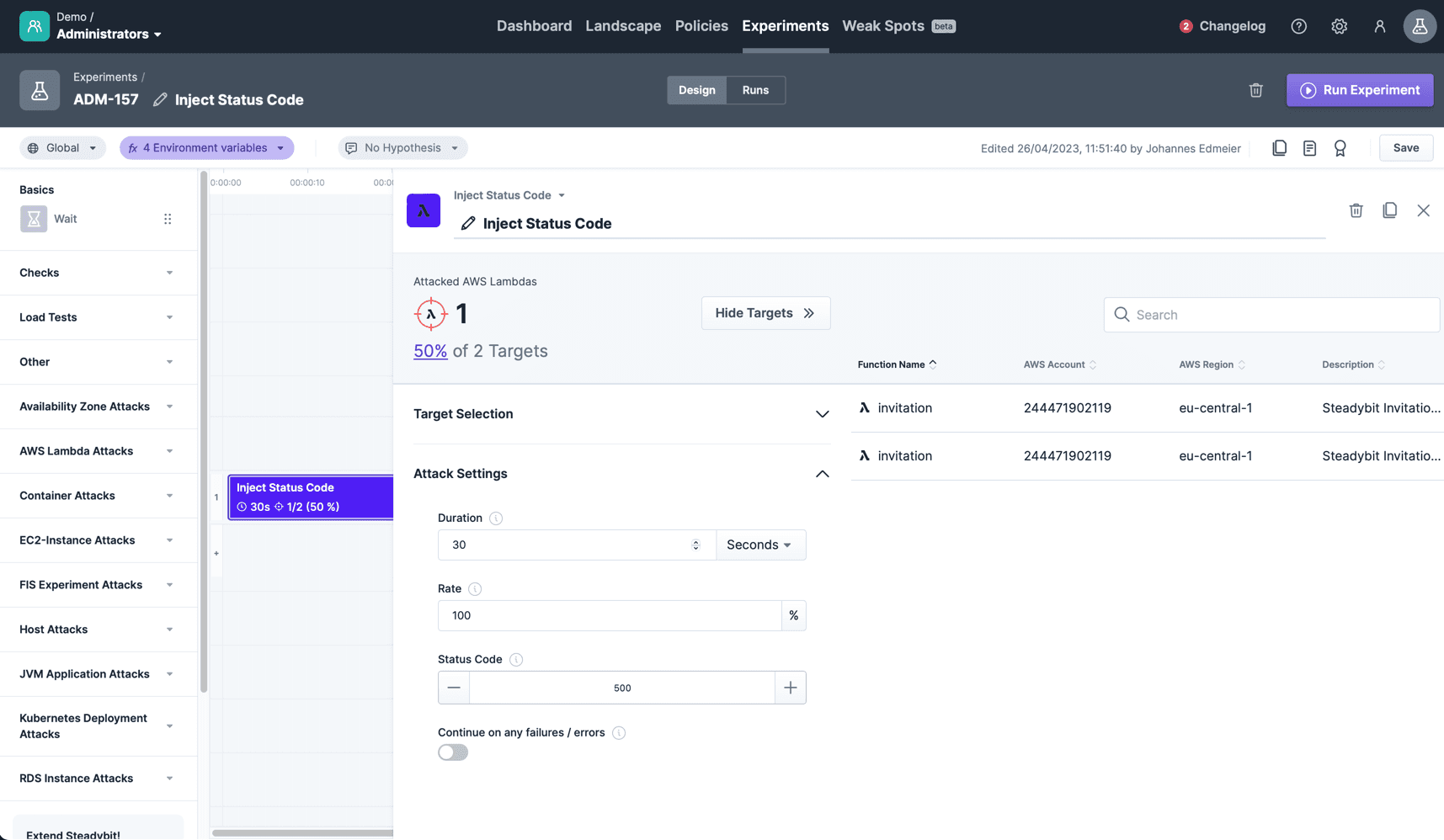Delete the attack step via its trash icon
This screenshot has width=1444, height=840.
pyautogui.click(x=1356, y=210)
